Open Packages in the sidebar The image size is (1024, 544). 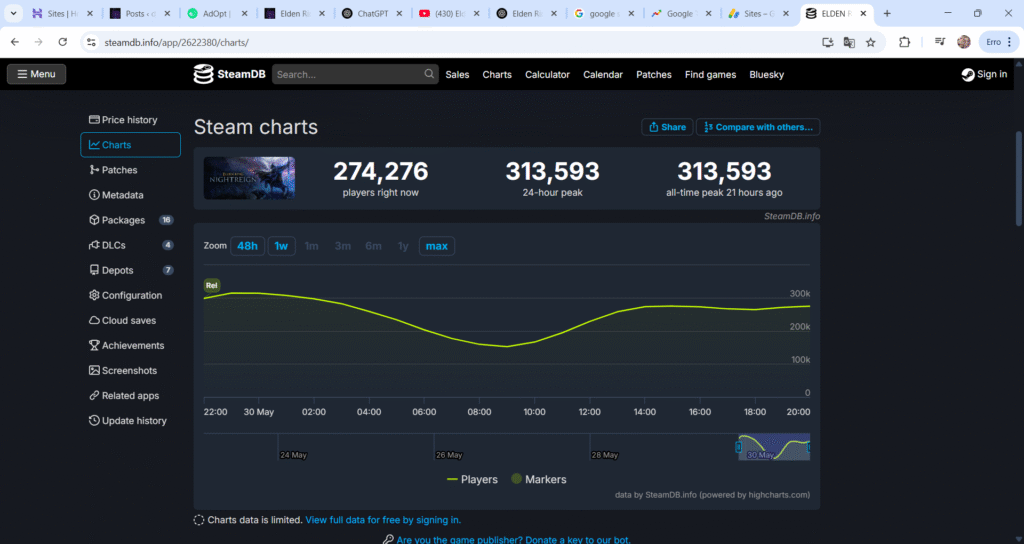coord(130,220)
